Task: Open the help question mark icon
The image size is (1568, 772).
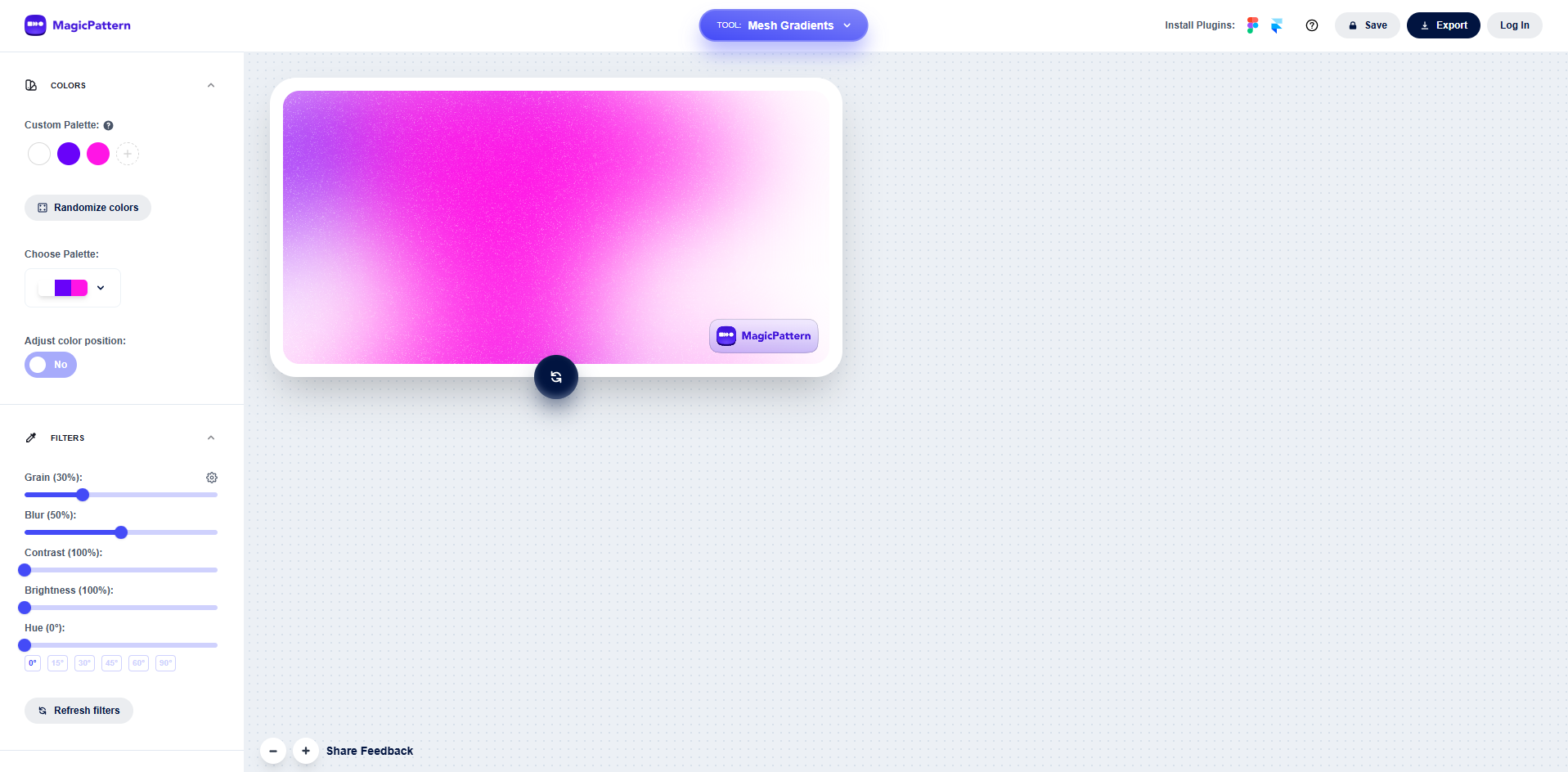Action: [1311, 25]
